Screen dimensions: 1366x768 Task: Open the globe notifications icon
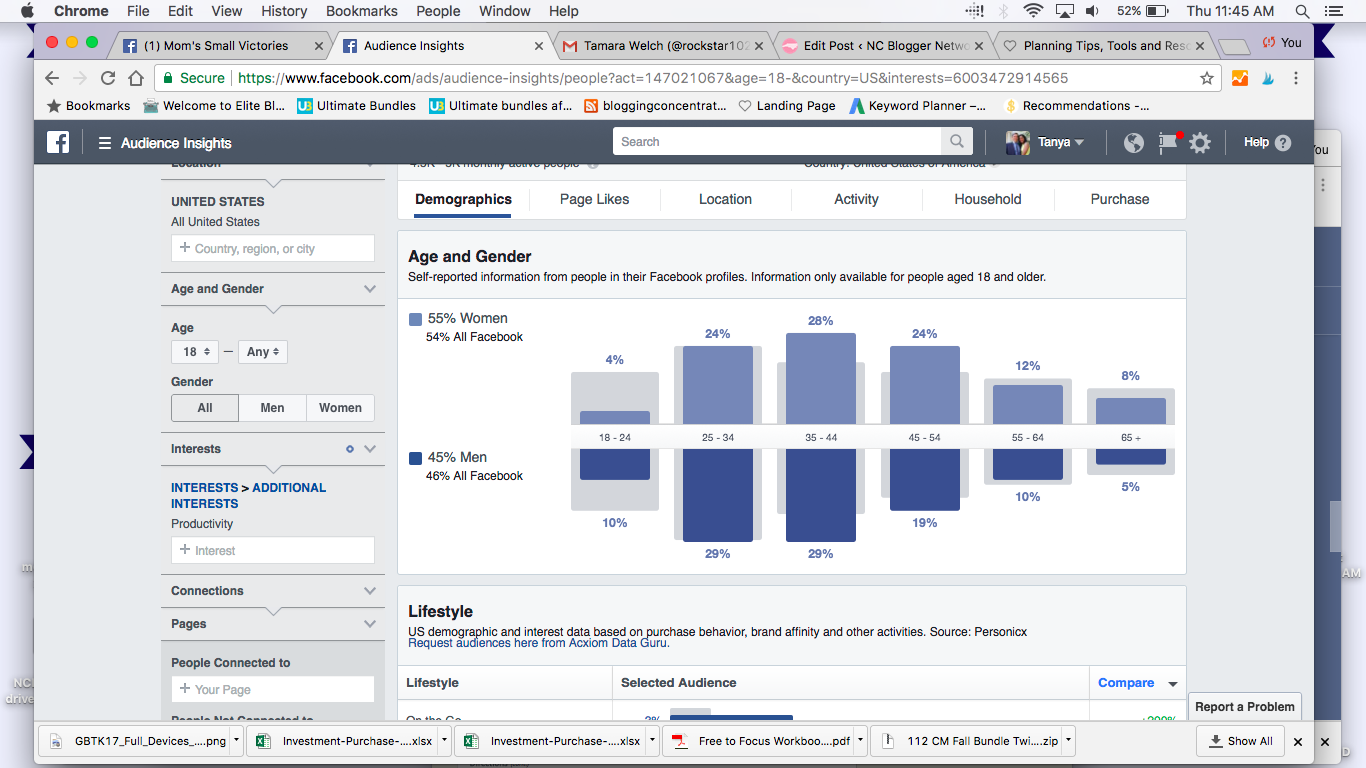1133,142
